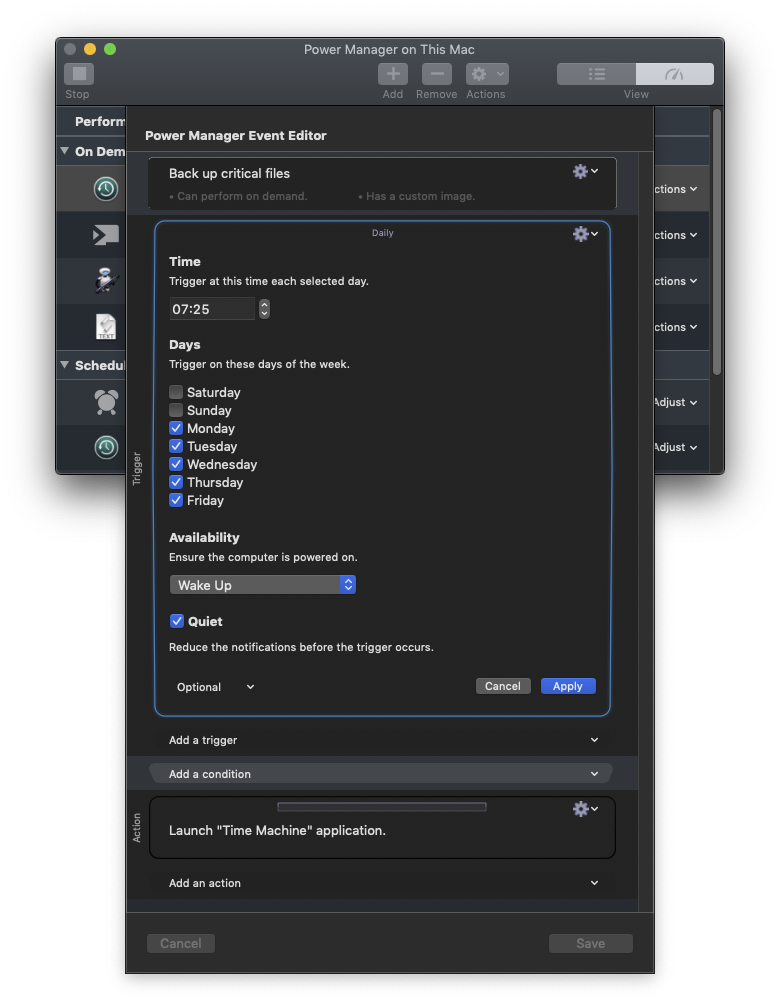This screenshot has height=1000, width=780.
Task: Open the upper Adjust dropdown in main window
Action: click(675, 402)
